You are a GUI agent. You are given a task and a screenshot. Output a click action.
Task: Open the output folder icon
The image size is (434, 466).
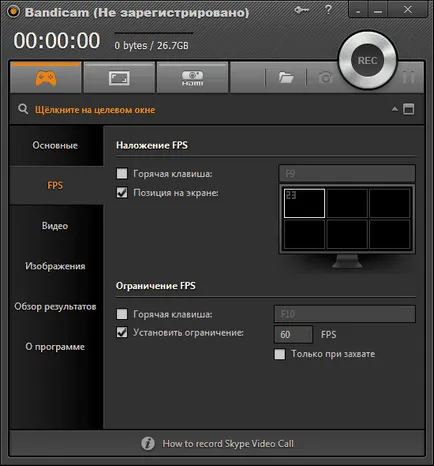(x=286, y=78)
